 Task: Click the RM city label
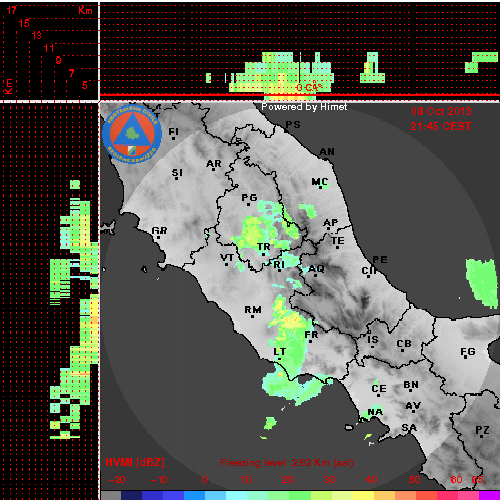[x=253, y=310]
